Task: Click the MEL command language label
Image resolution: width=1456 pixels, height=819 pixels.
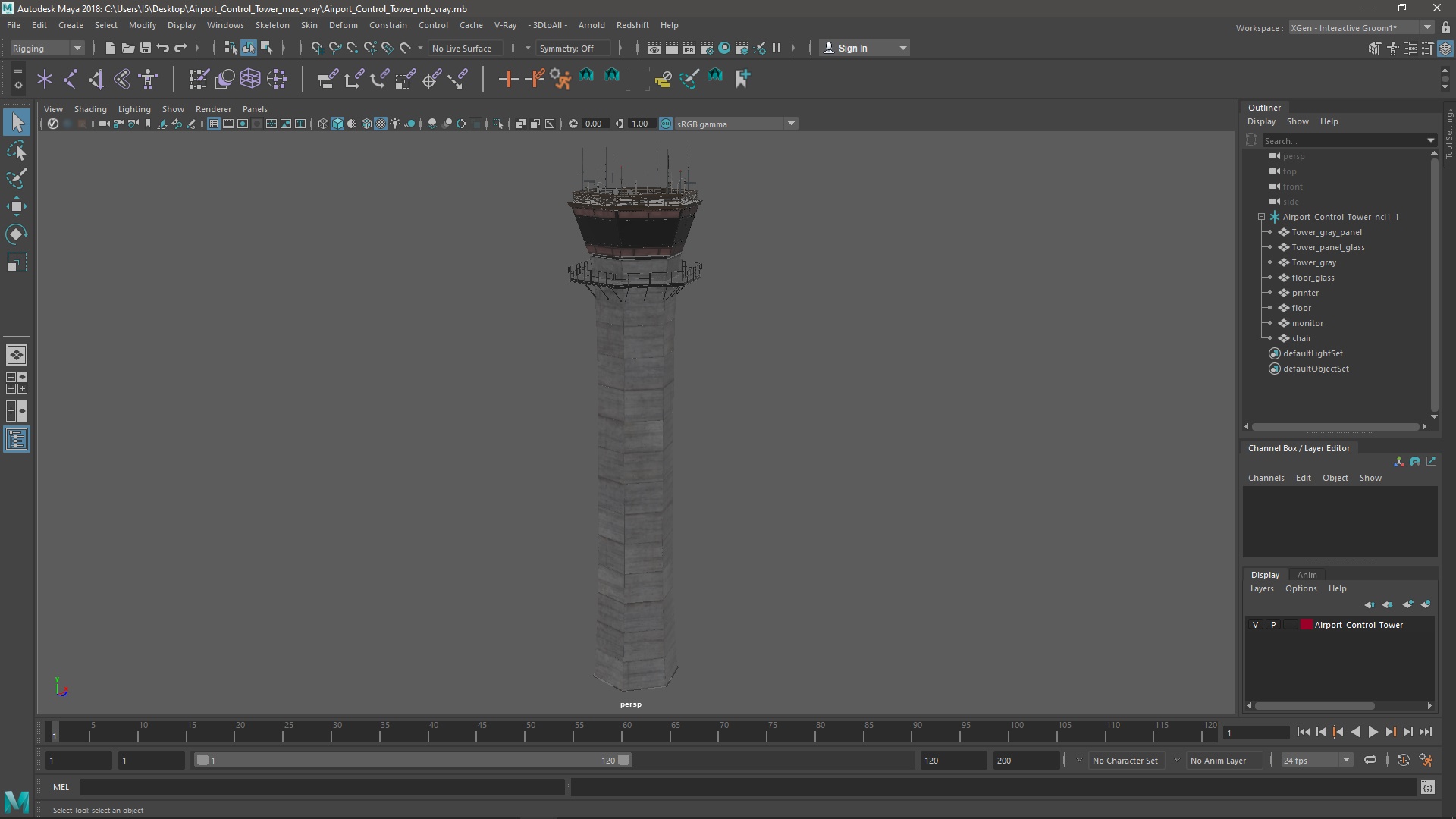Action: [x=61, y=787]
